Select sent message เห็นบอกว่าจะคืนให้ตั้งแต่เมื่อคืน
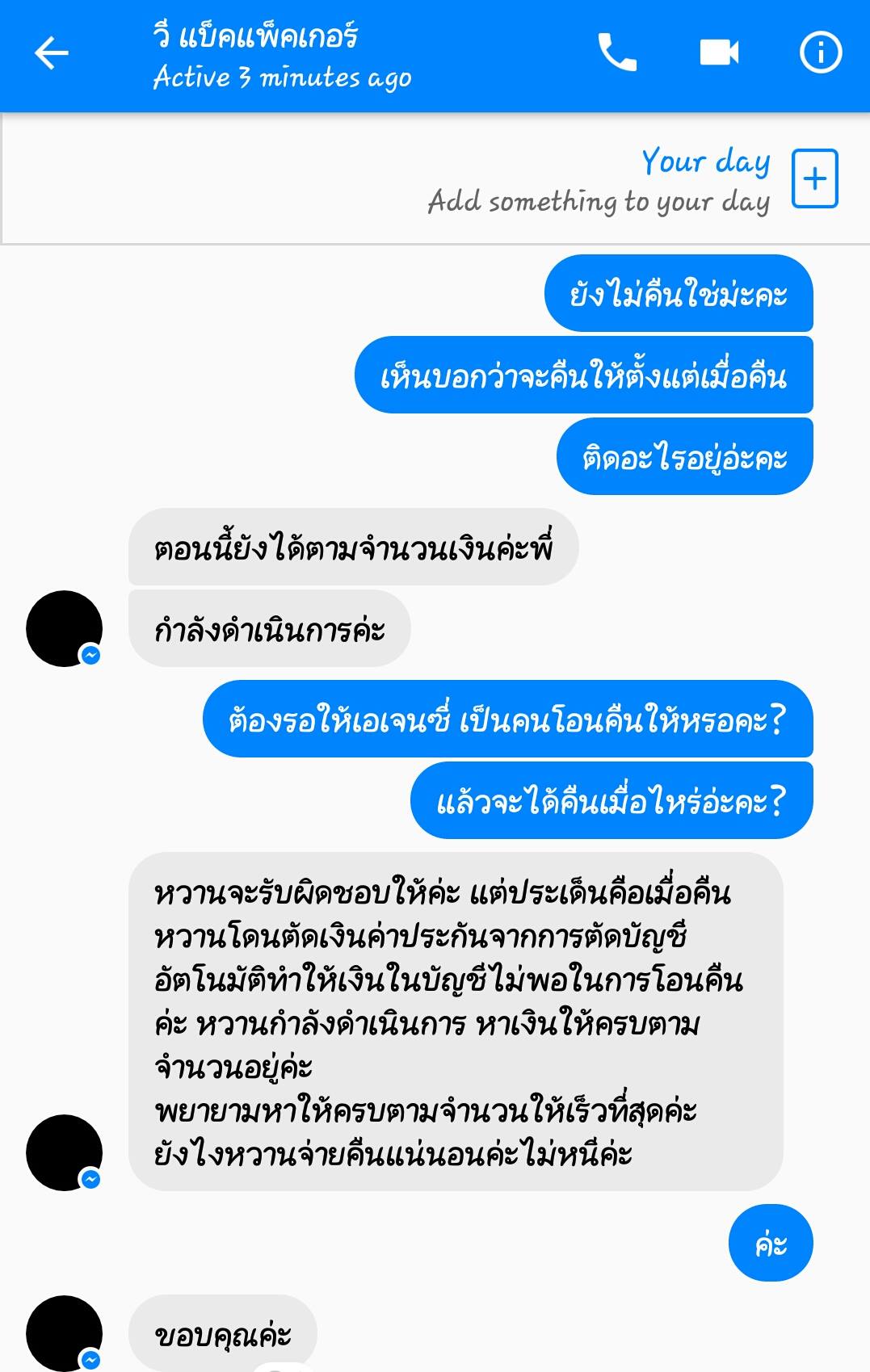Image resolution: width=870 pixels, height=1372 pixels. (584, 375)
